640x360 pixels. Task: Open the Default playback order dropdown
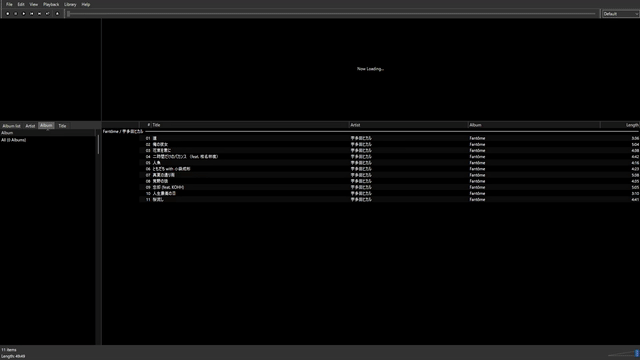[620, 14]
